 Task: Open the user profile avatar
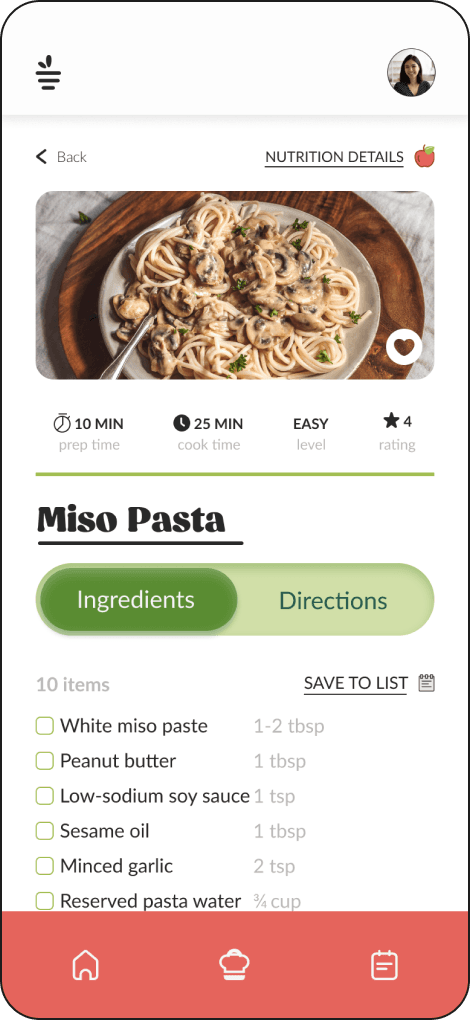411,72
